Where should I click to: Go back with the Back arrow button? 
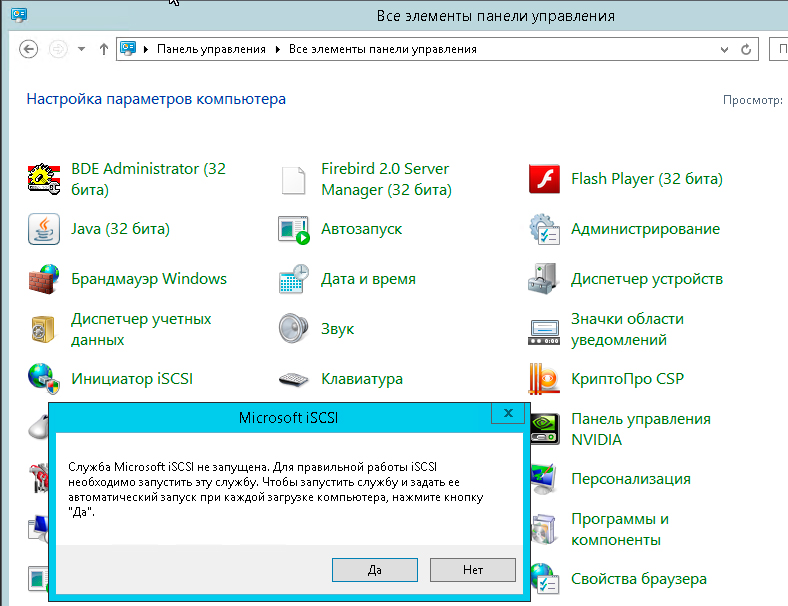pyautogui.click(x=29, y=49)
